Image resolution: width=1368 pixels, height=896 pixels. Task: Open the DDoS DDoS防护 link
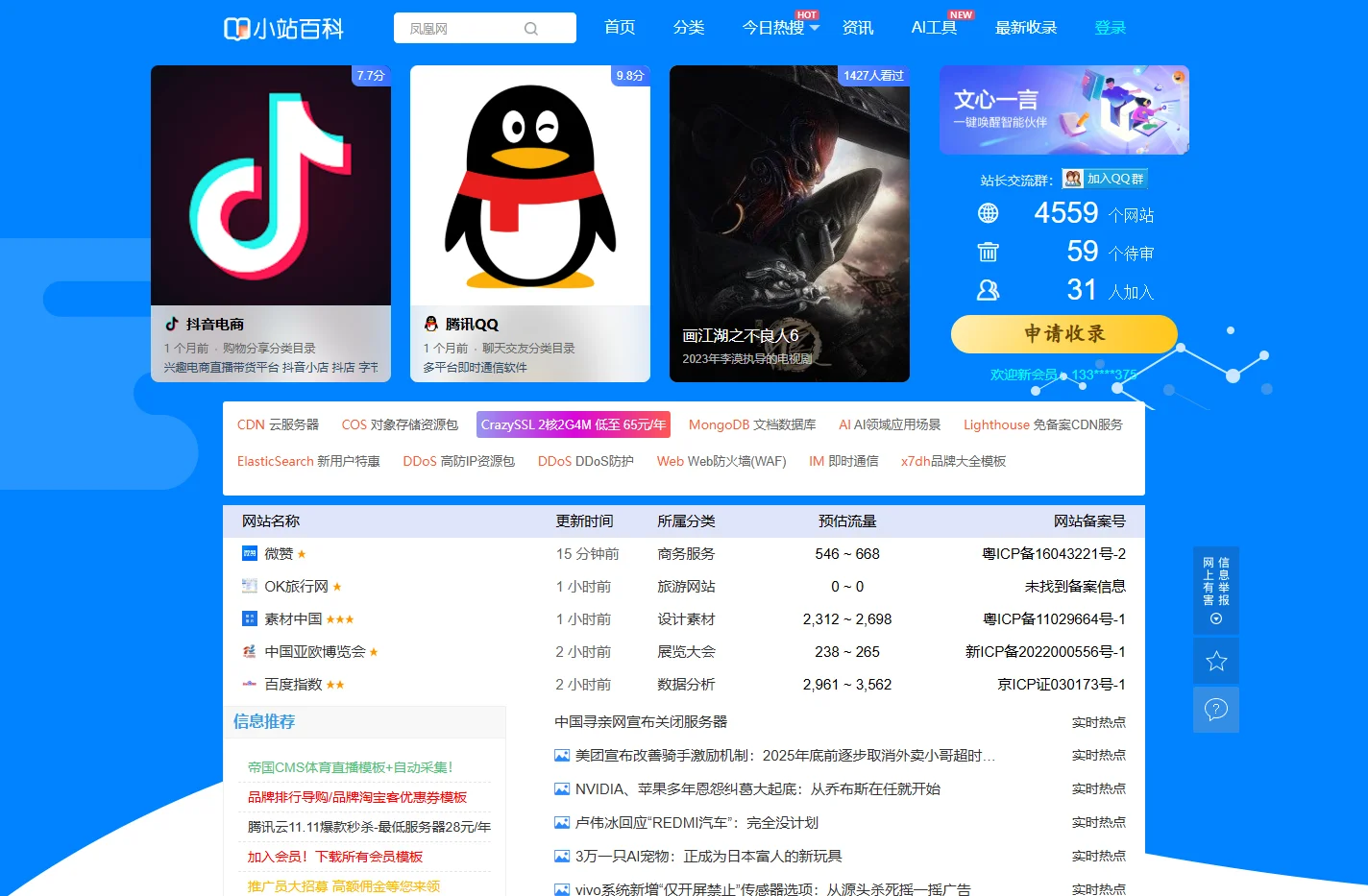tap(586, 461)
